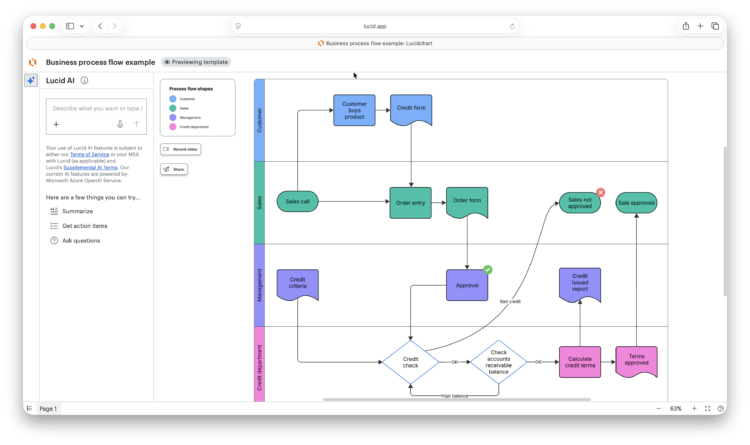
Task: Open the Supplemental AI Terms link
Action: pyautogui.click(x=90, y=167)
